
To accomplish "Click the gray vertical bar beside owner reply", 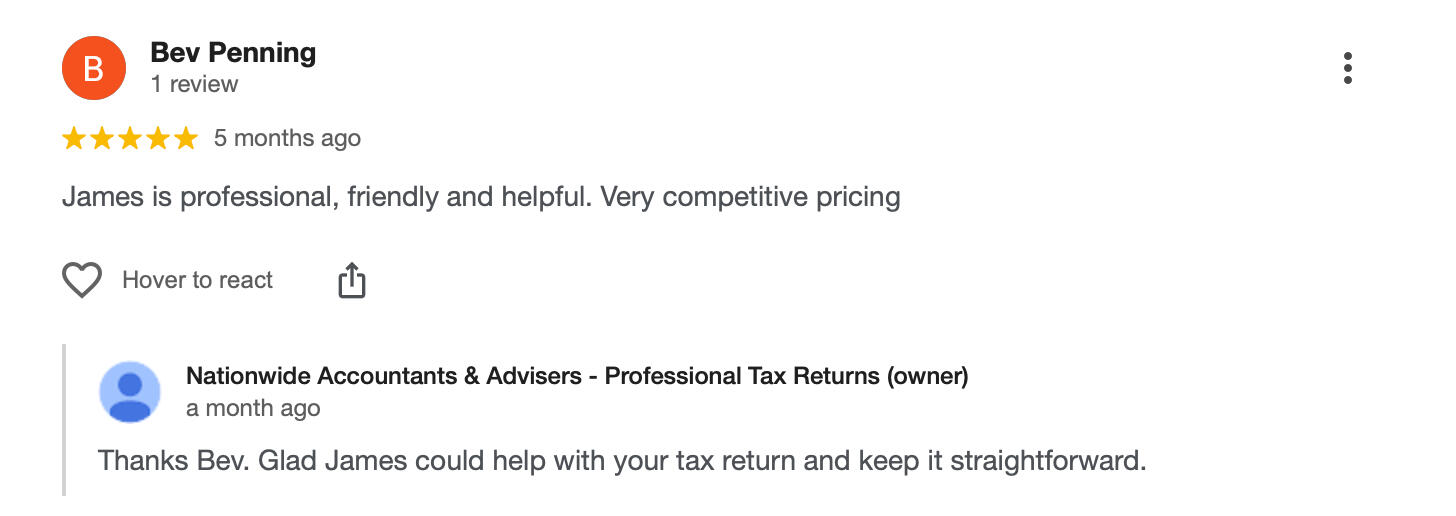I will tap(65, 420).
